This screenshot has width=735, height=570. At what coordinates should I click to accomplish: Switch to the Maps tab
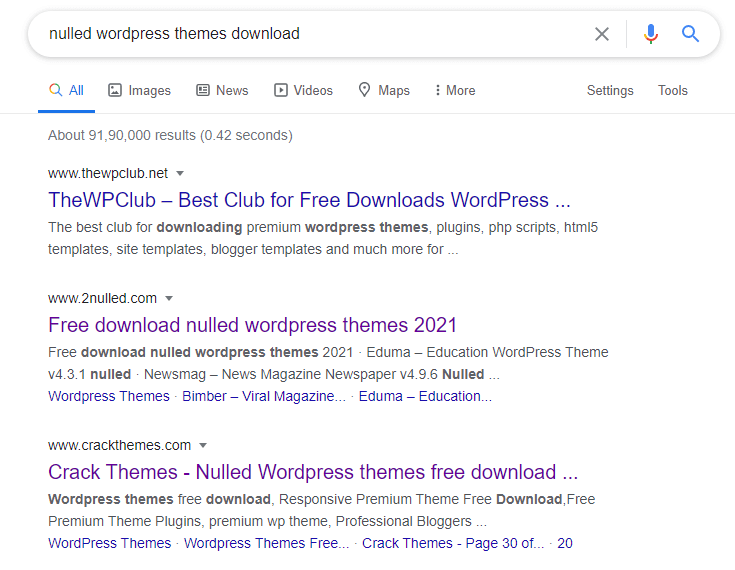pos(384,90)
